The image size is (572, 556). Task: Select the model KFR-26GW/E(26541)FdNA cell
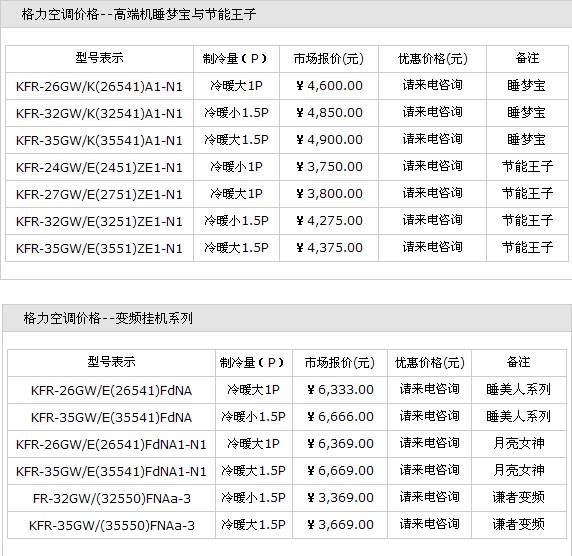(x=111, y=390)
